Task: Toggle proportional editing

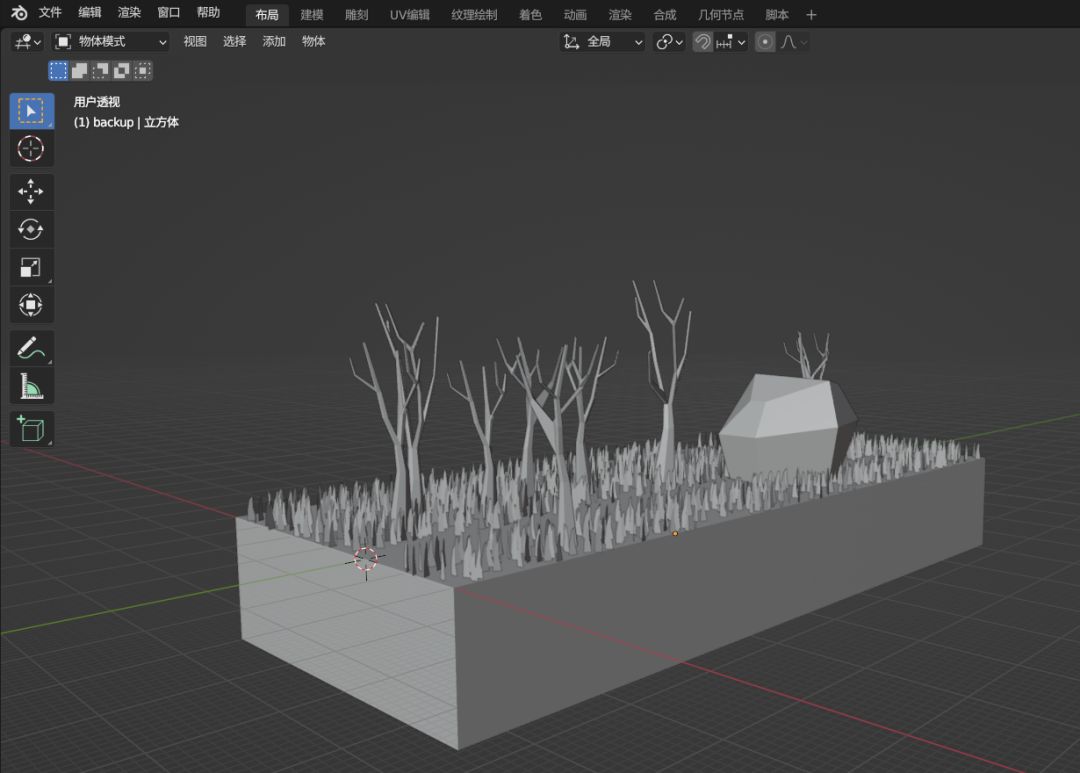Action: pos(765,42)
